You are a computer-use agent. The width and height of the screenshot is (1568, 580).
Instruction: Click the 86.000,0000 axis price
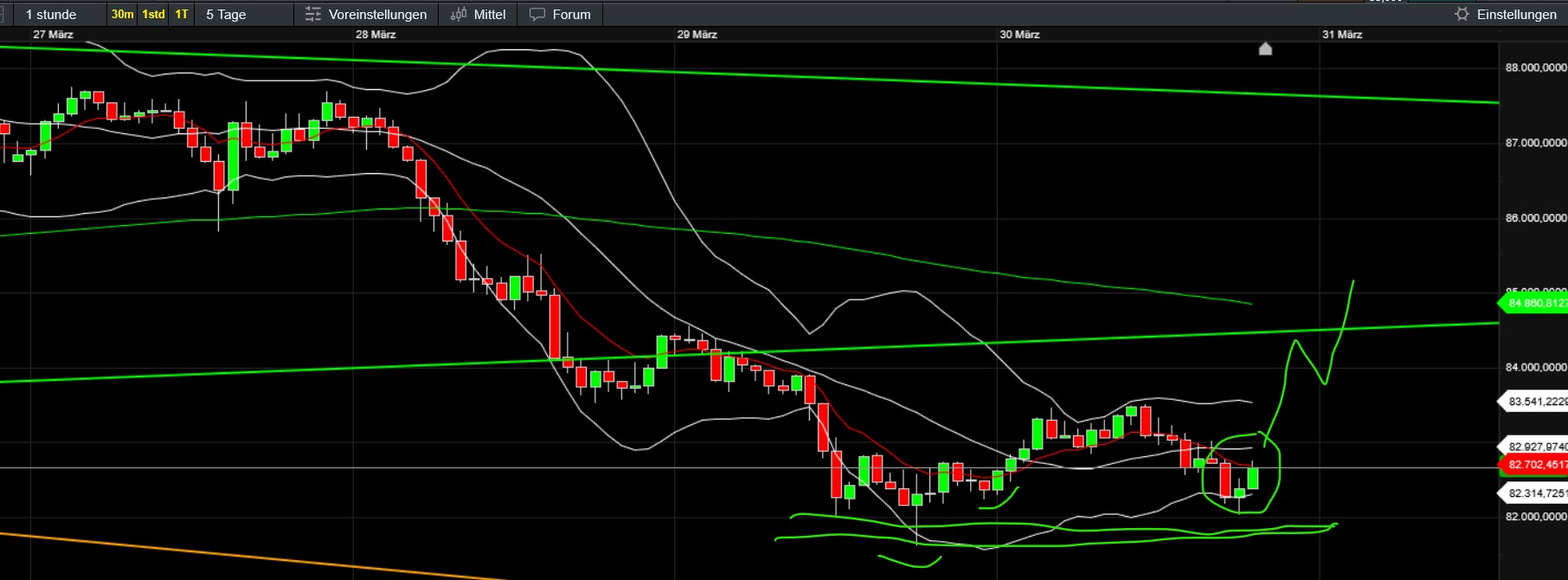point(1536,218)
